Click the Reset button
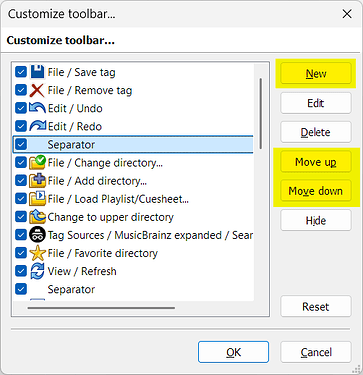Screen dimensions: 363x375 (316, 306)
